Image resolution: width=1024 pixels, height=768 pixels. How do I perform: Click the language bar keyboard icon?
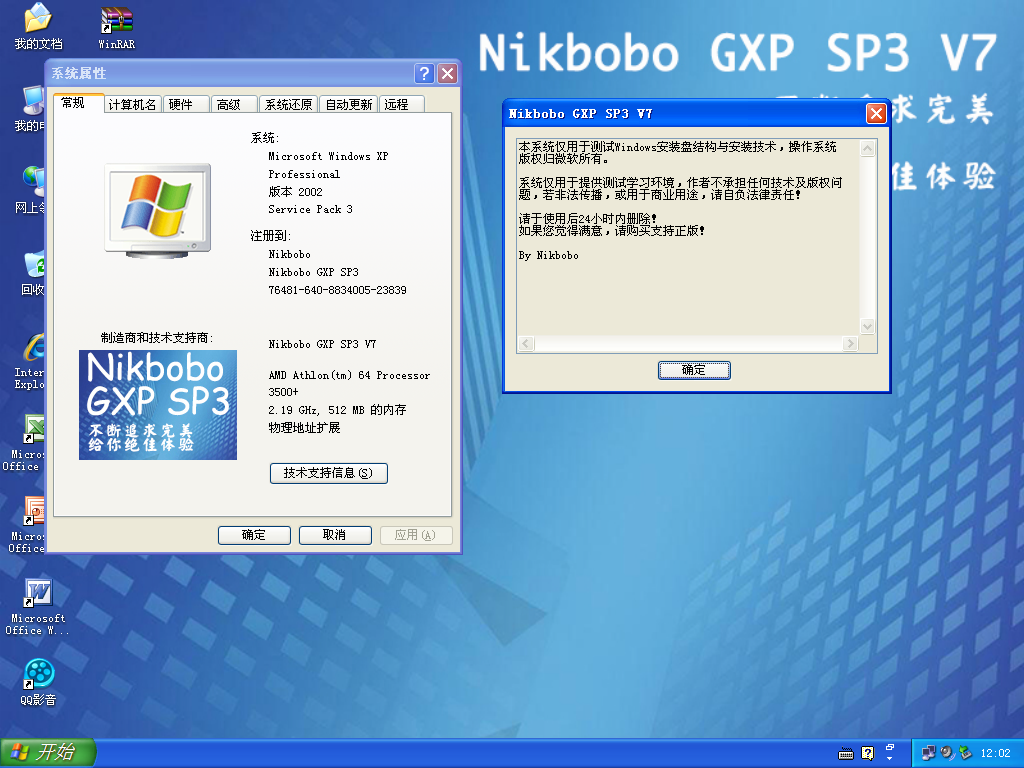(x=846, y=754)
